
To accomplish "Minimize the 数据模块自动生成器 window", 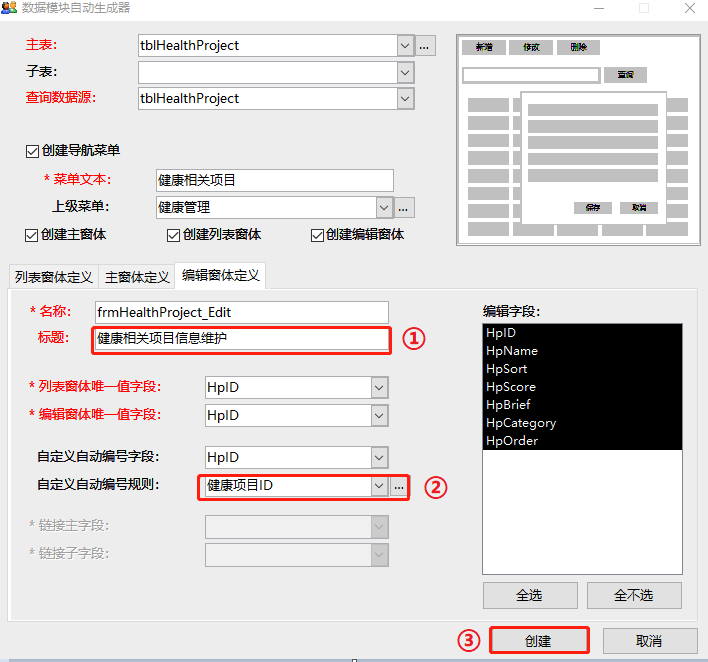I will click(x=599, y=8).
